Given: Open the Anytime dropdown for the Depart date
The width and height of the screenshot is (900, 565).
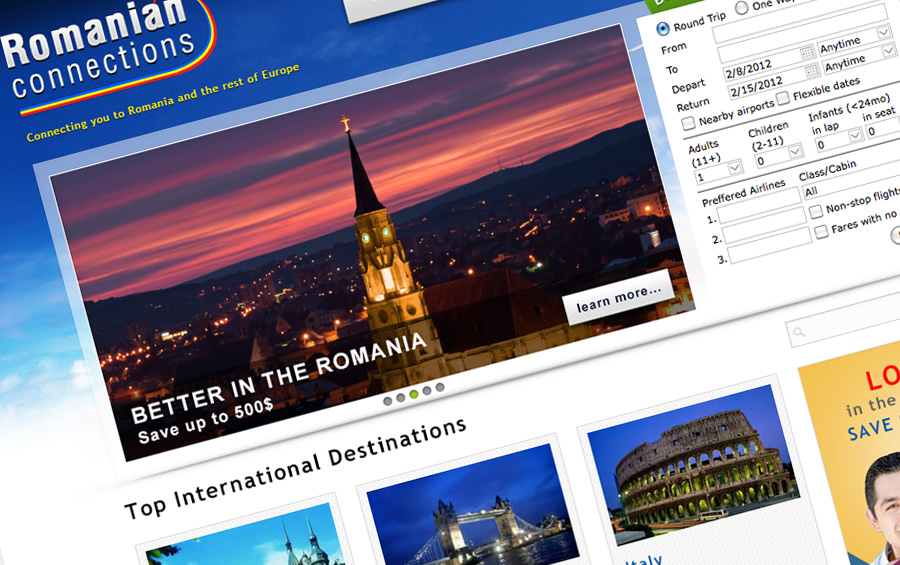Looking at the screenshot, I should click(854, 41).
